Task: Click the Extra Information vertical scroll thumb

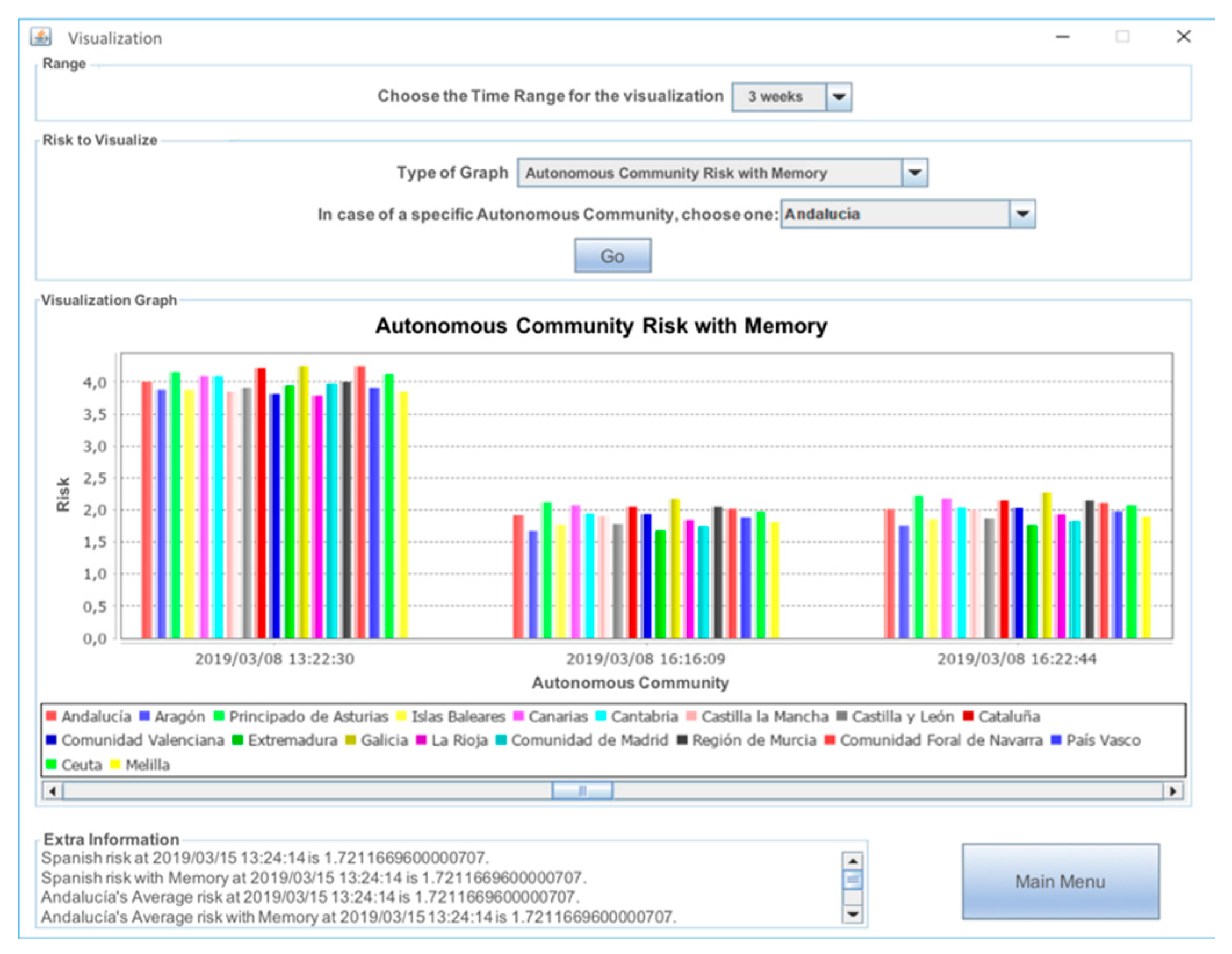Action: point(852,880)
